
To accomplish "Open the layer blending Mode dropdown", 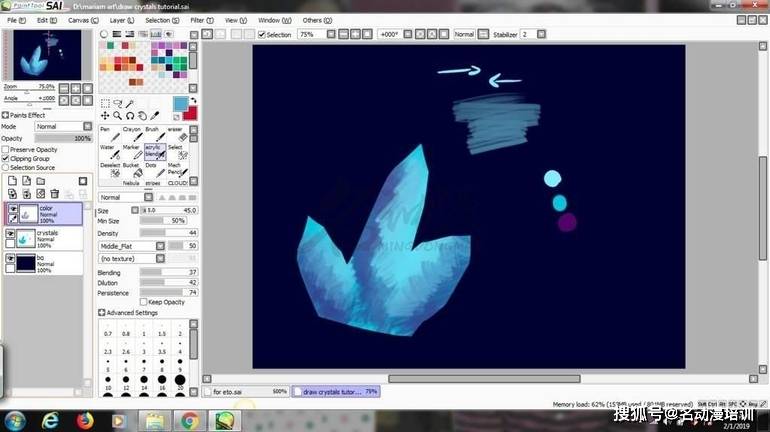I will (60, 127).
